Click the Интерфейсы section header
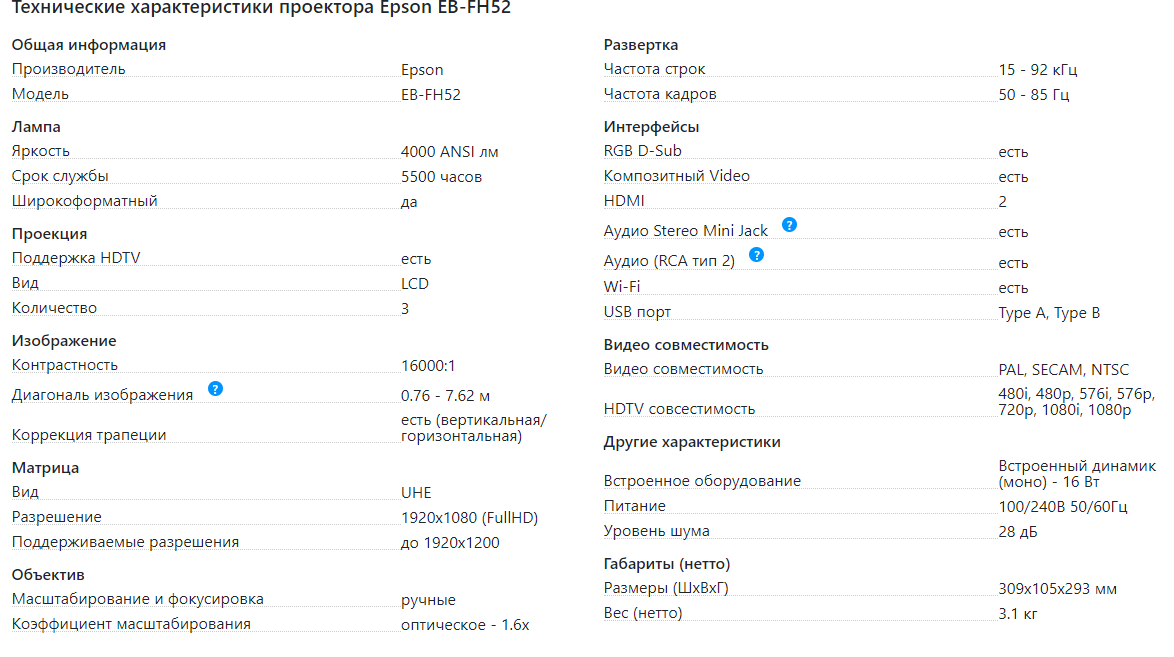Image resolution: width=1174 pixels, height=657 pixels. pos(651,127)
